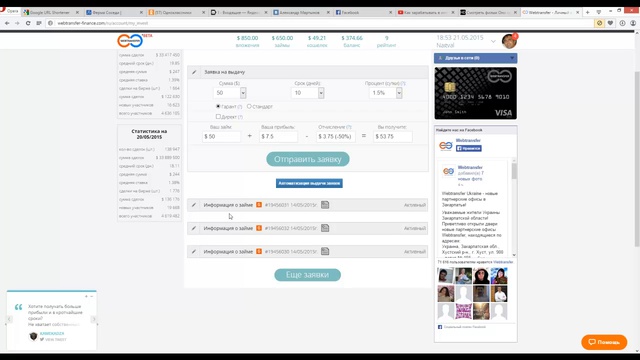Open the Сумма ($) dropdown
Screen dimensions: 640x360
pos(230,93)
